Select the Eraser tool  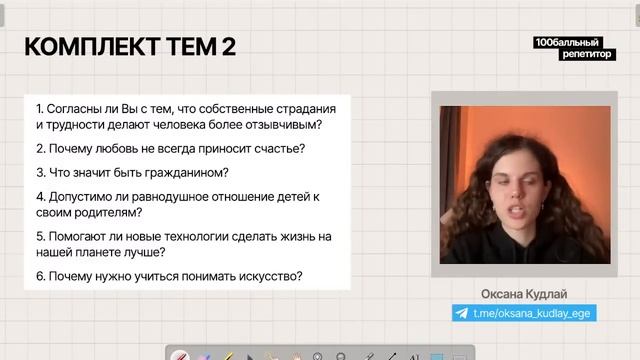(204, 357)
